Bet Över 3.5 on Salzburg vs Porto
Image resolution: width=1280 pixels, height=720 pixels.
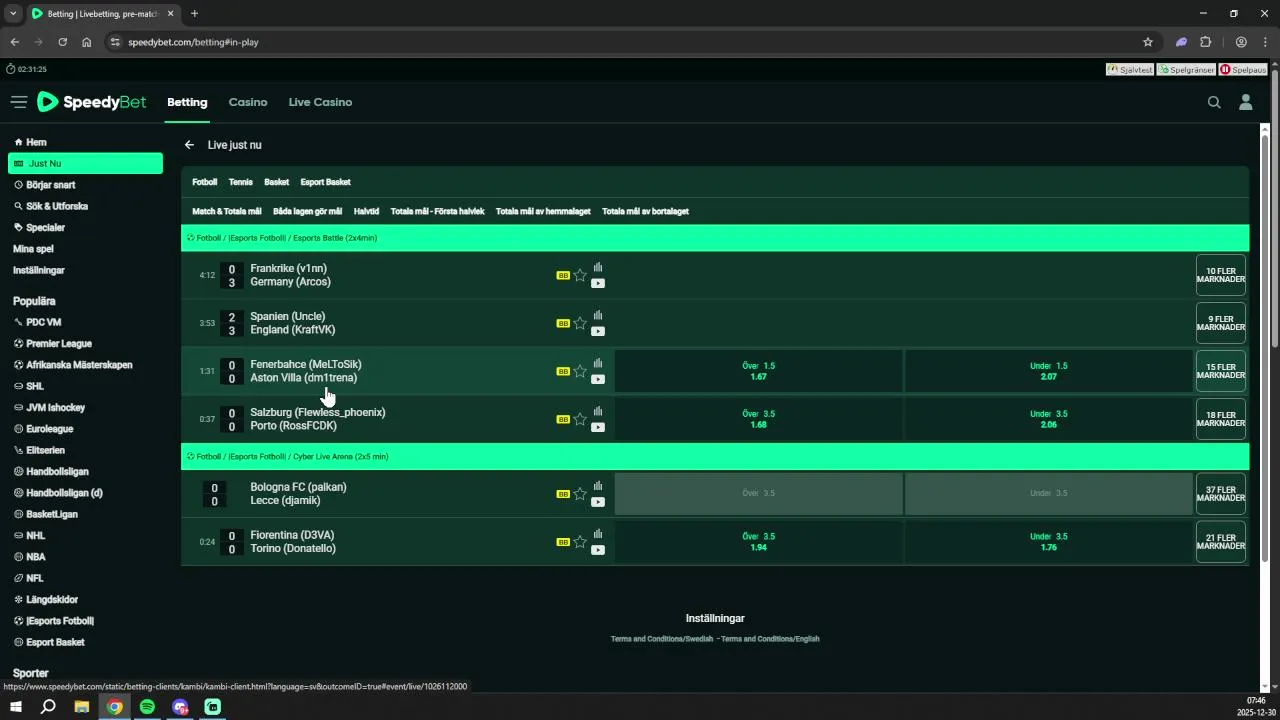coord(758,419)
